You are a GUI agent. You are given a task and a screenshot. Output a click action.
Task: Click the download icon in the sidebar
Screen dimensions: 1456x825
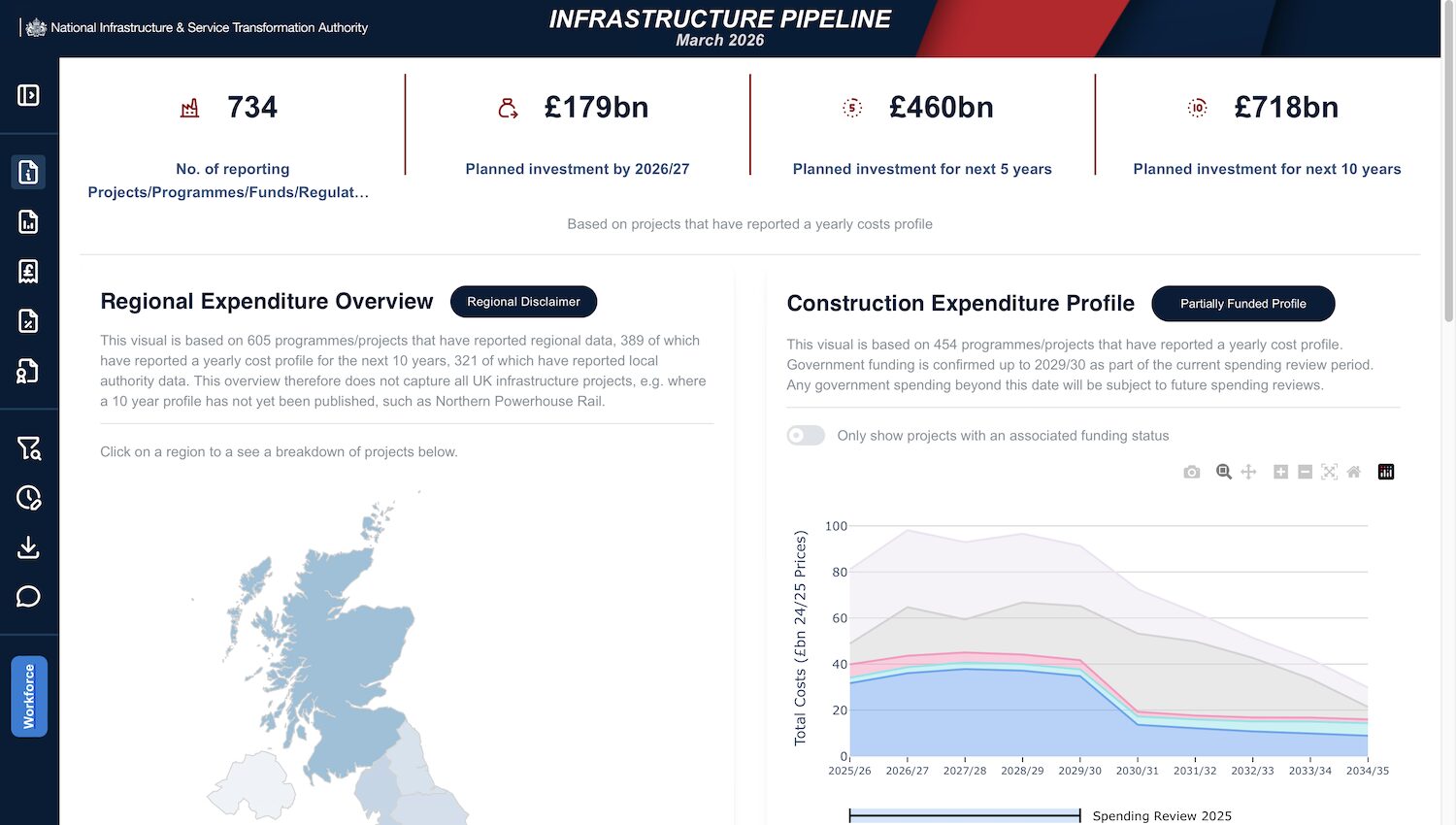coord(28,546)
